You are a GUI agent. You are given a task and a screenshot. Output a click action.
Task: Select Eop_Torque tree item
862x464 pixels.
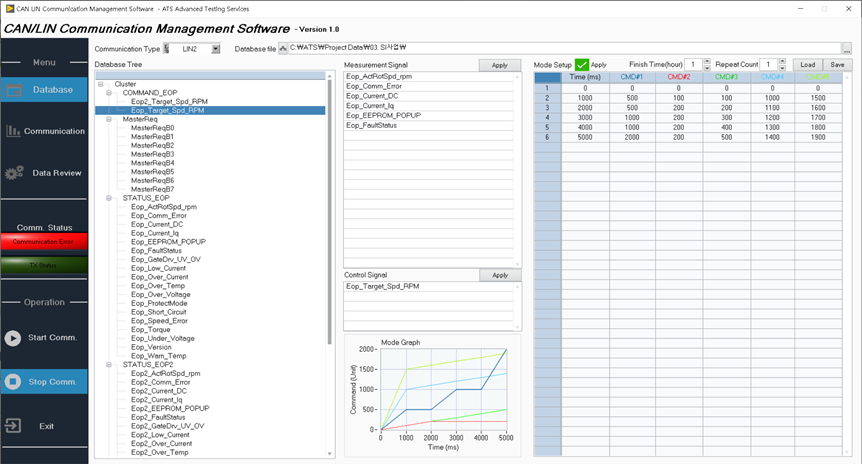(x=151, y=330)
